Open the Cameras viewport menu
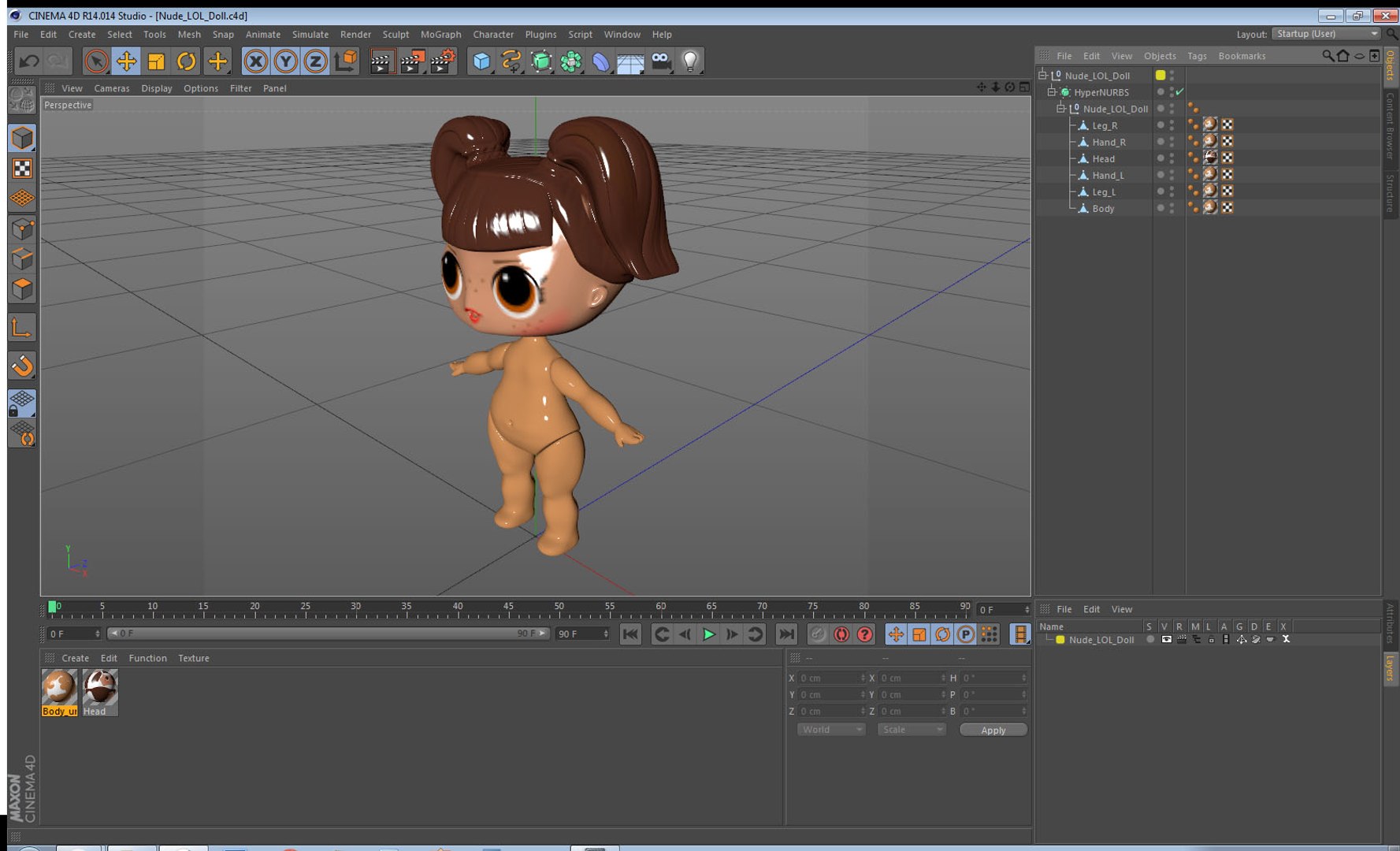Viewport: 1400px width, 851px height. (112, 88)
